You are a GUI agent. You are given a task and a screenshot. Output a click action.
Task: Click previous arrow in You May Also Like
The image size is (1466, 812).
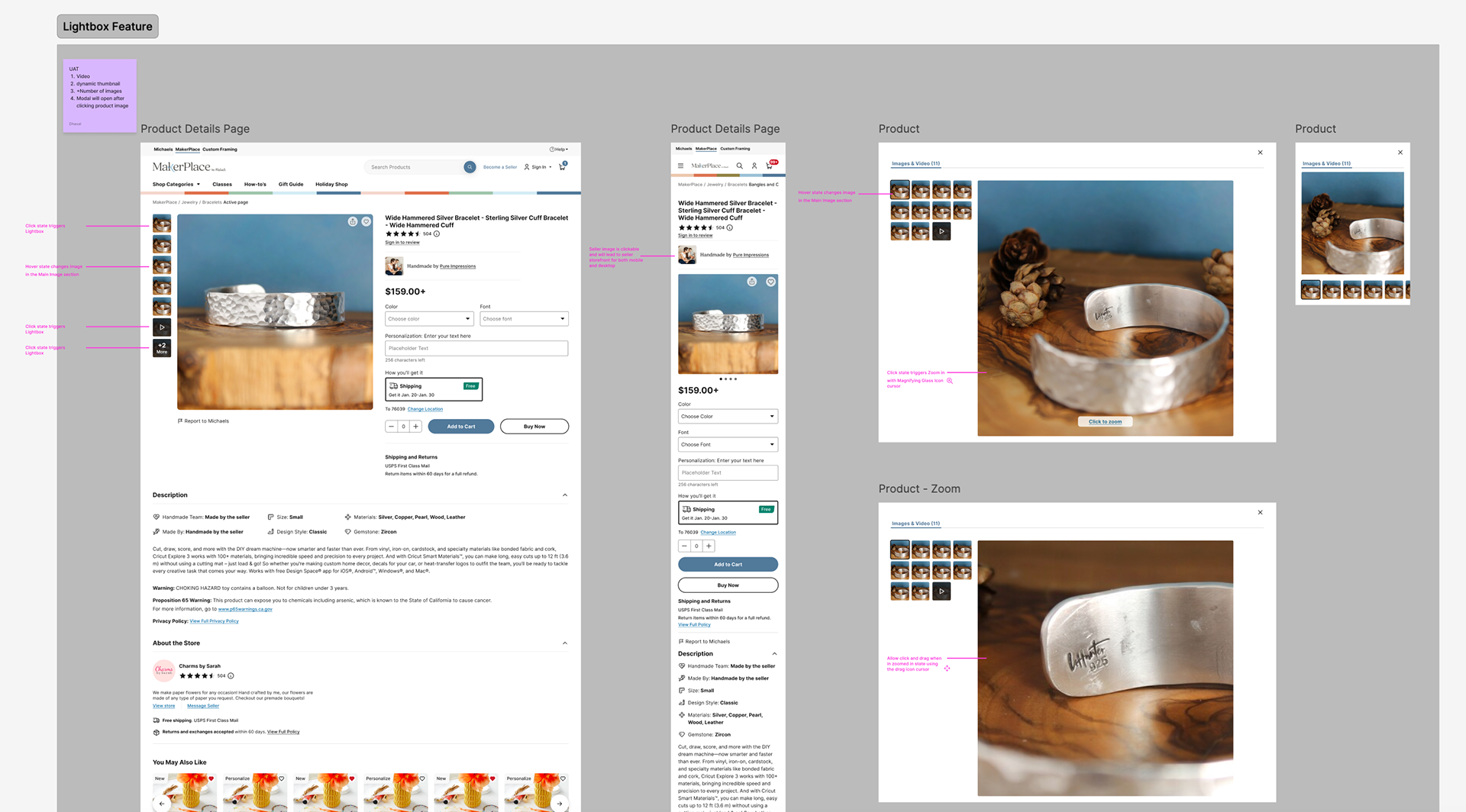coord(162,803)
